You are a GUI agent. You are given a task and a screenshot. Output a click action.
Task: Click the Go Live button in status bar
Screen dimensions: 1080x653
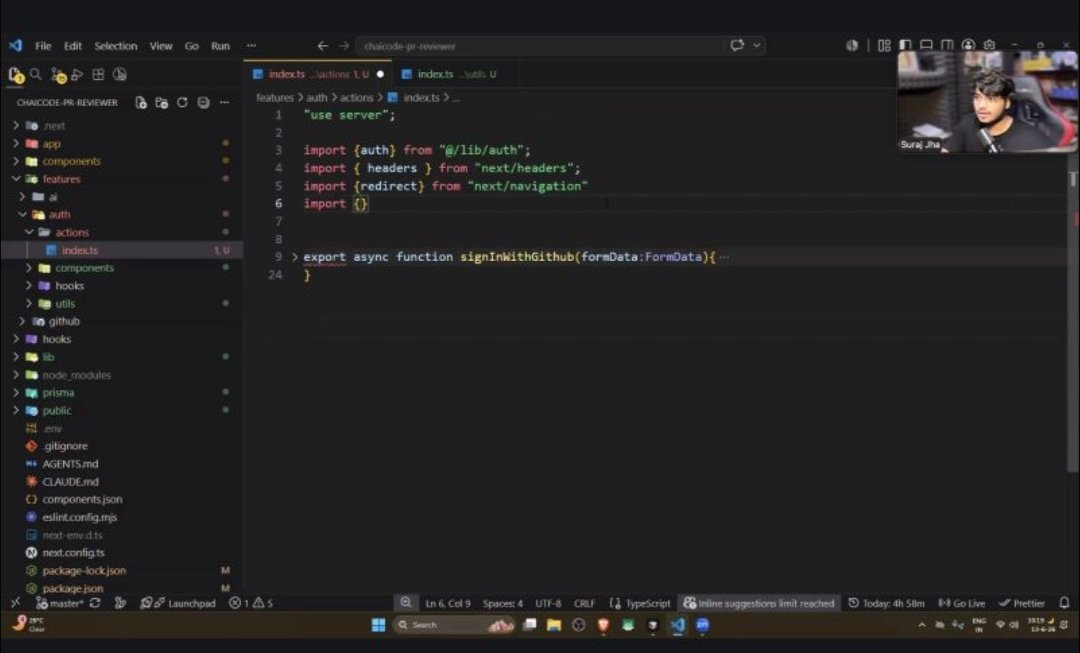(962, 603)
